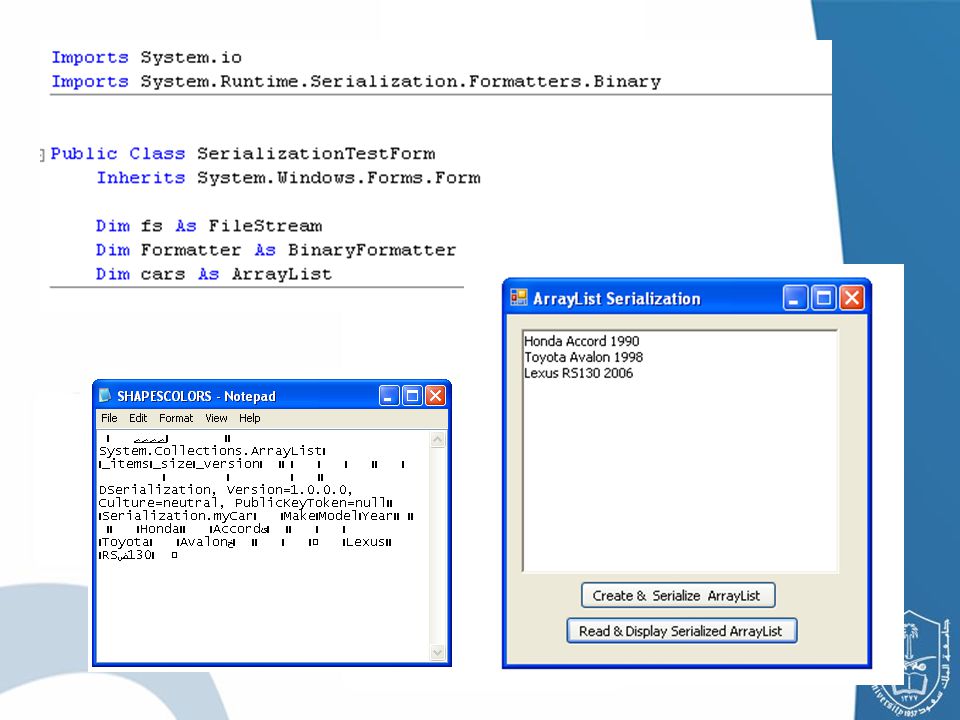Minimize the ArrayList Serialization window
Screen dimensions: 960x720
tap(795, 299)
